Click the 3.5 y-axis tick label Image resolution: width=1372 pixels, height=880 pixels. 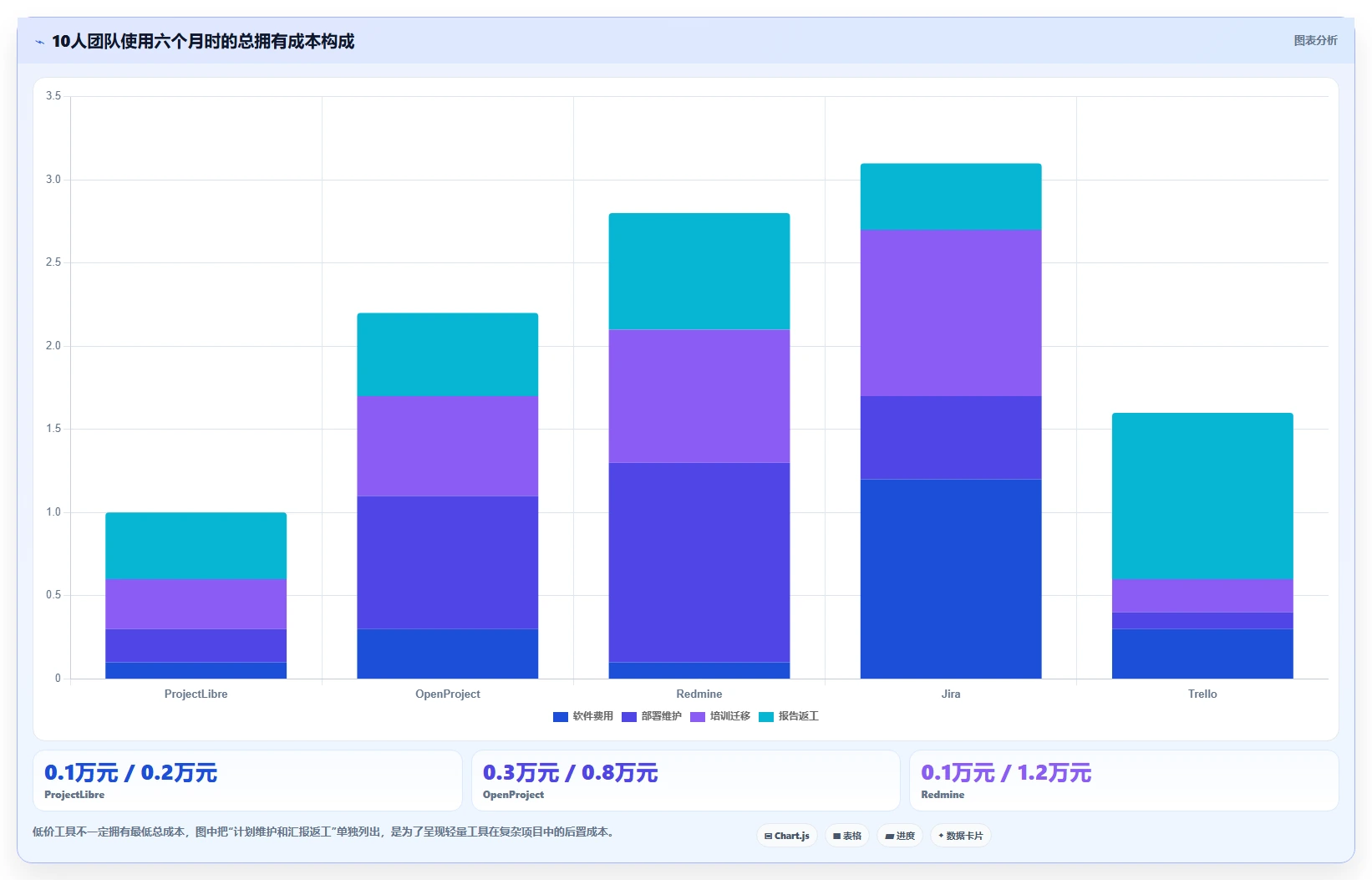pyautogui.click(x=53, y=96)
